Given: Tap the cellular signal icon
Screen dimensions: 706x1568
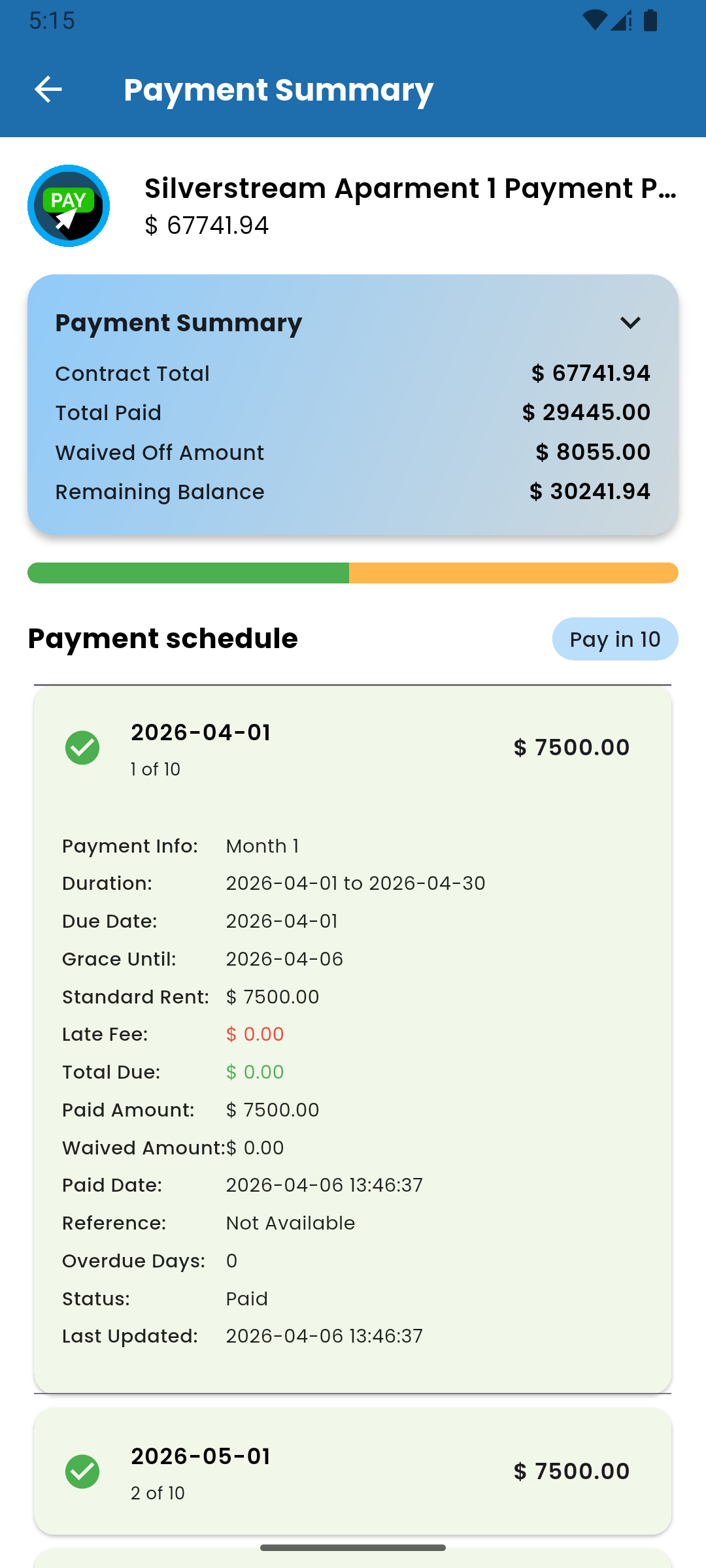Looking at the screenshot, I should [621, 21].
